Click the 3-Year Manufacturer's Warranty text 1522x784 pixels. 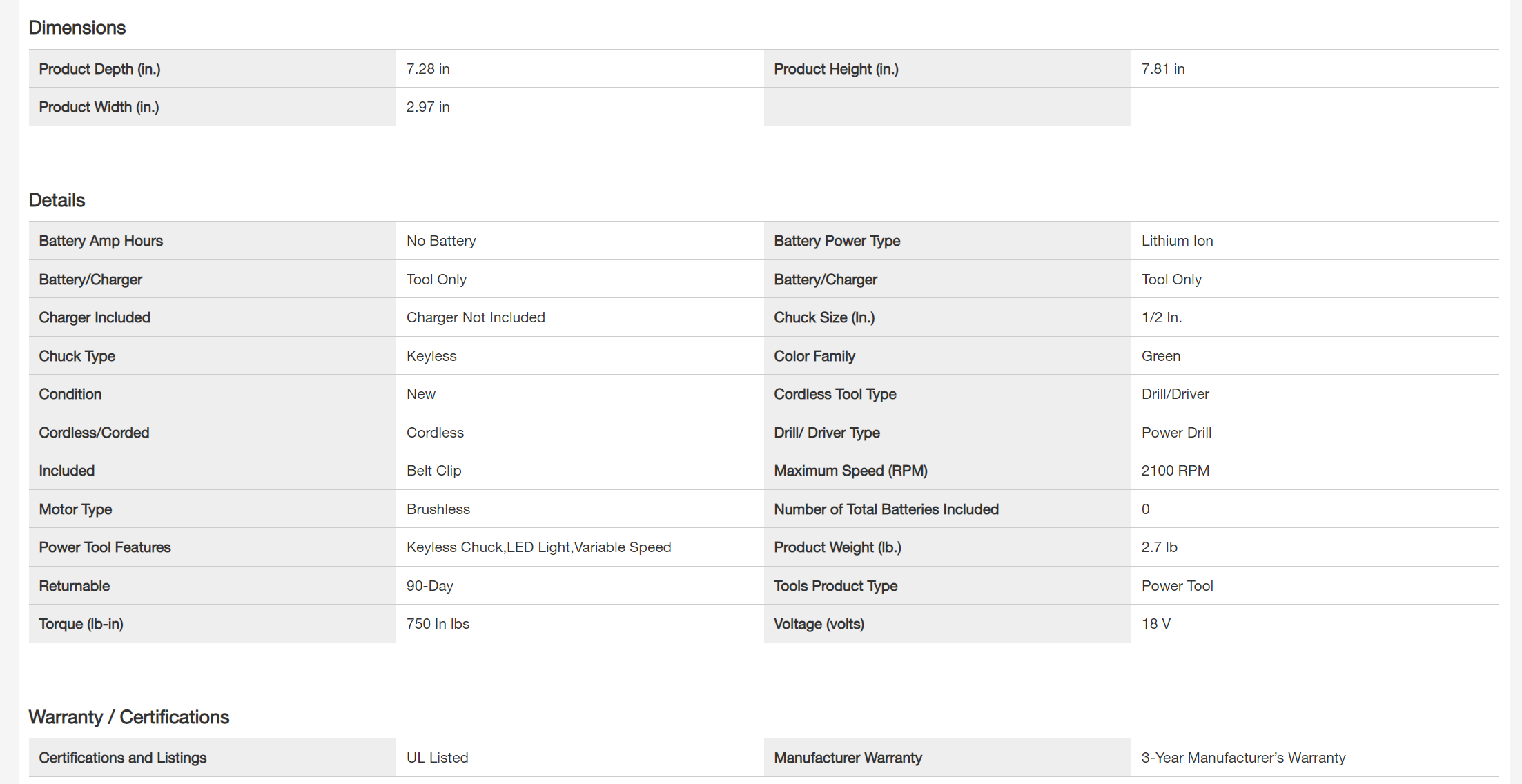click(1243, 758)
